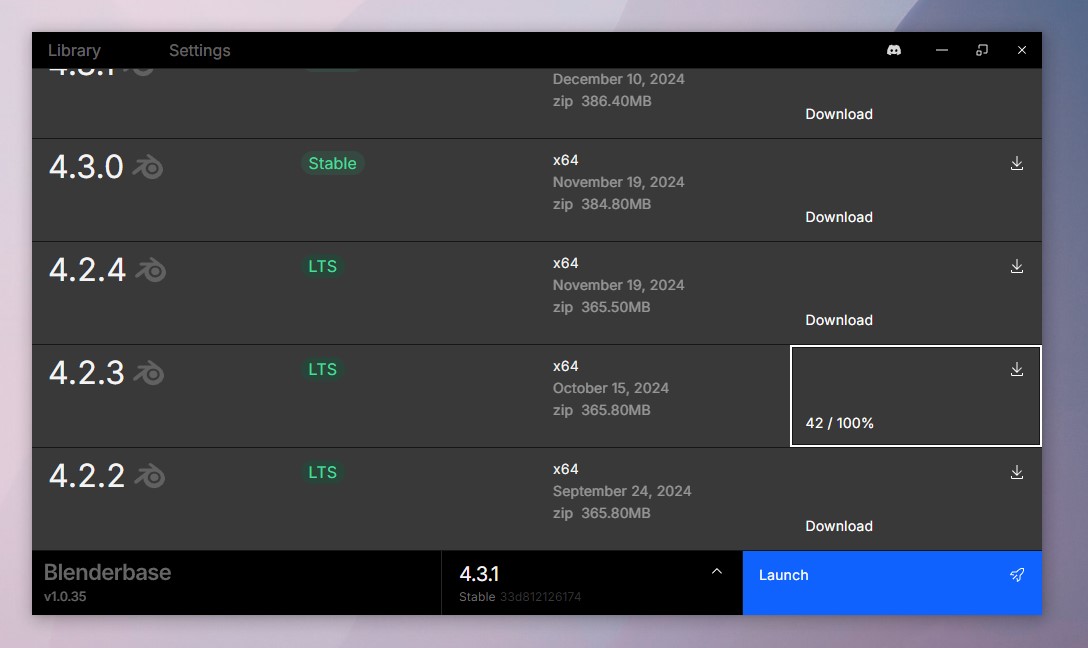Click Blender logo next to 4.2.2
Screen dimensions: 1088x648
click(149, 476)
